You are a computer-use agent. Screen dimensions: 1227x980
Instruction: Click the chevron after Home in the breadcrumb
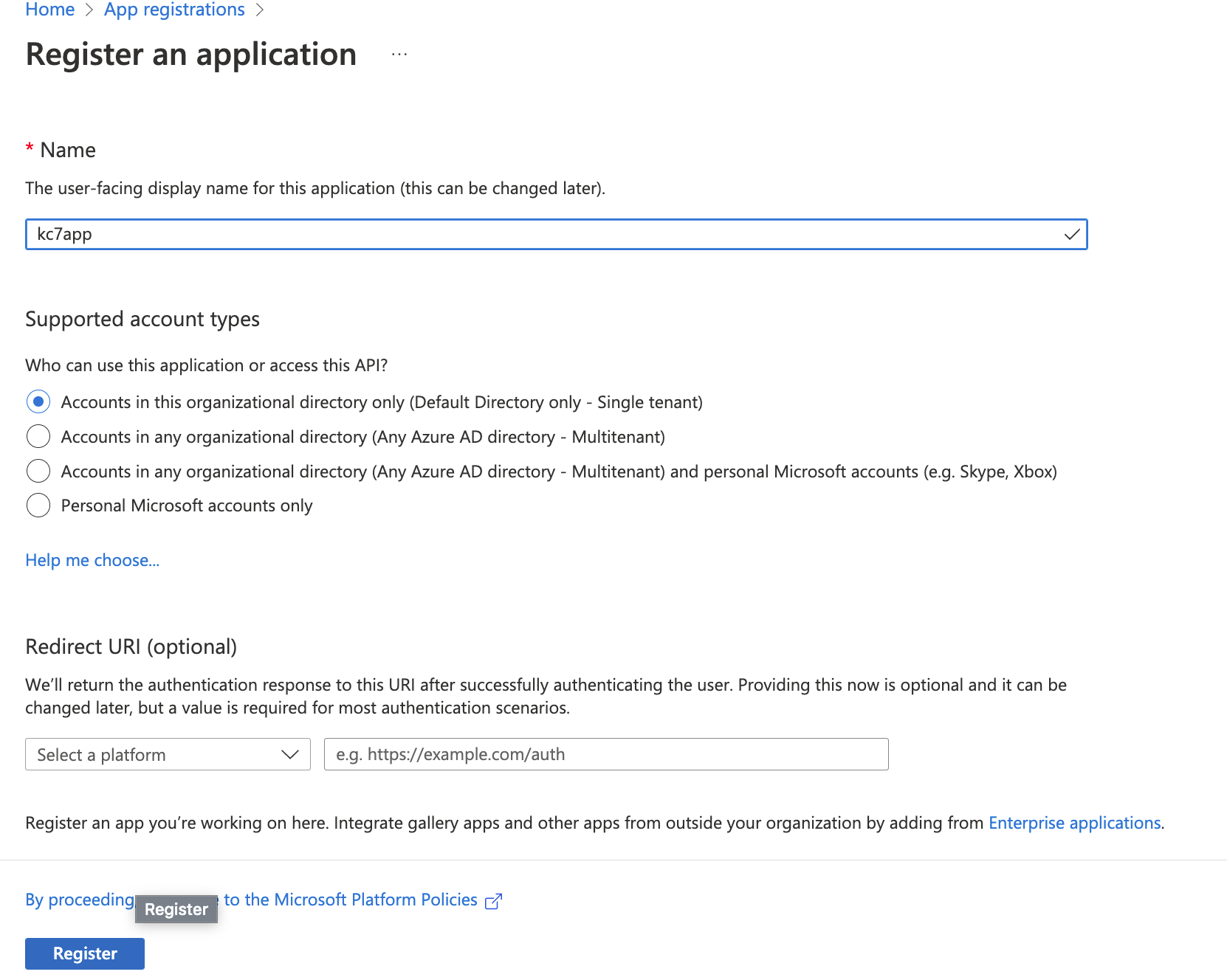pyautogui.click(x=89, y=10)
